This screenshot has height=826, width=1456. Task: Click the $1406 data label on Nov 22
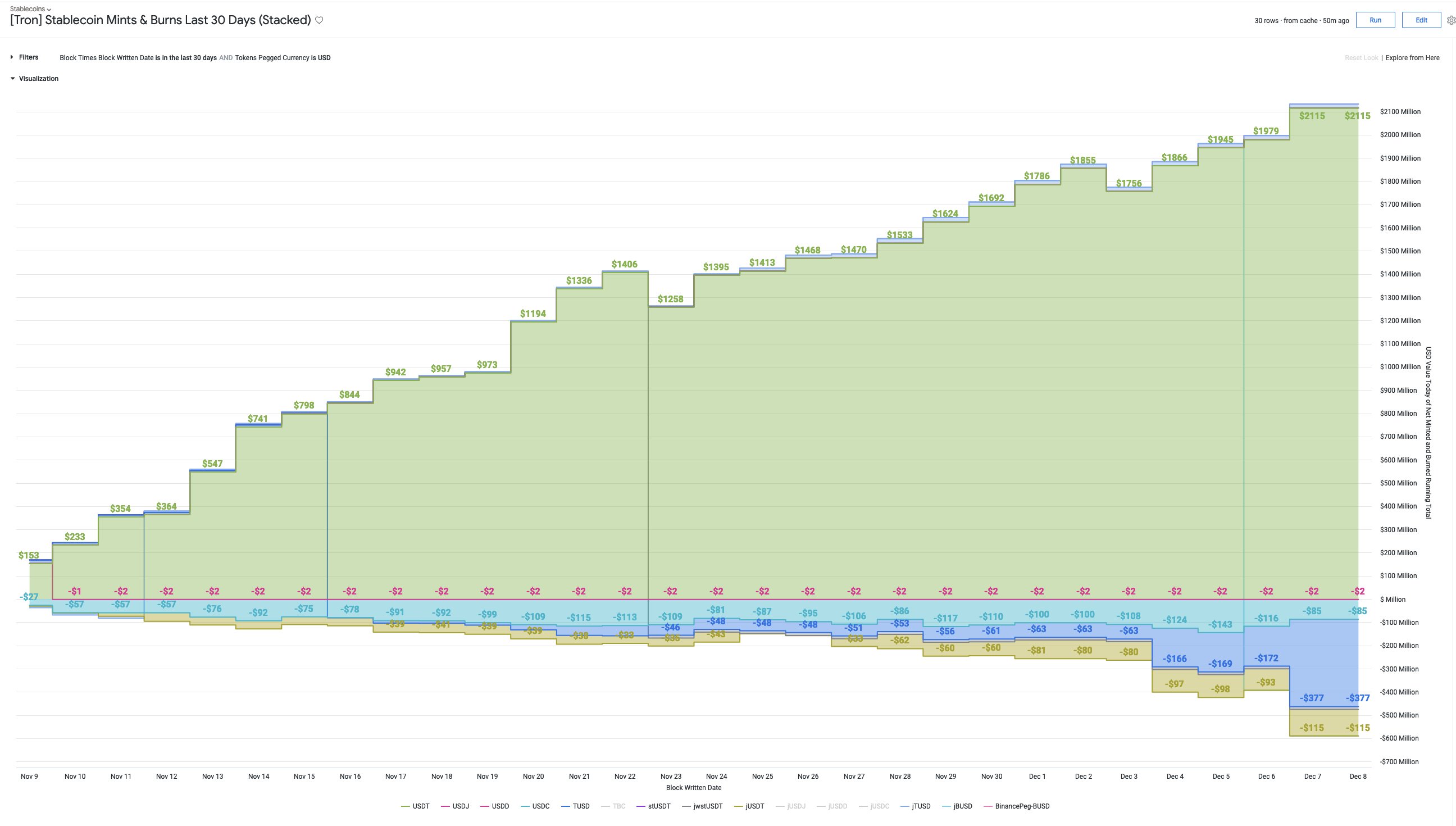[624, 264]
